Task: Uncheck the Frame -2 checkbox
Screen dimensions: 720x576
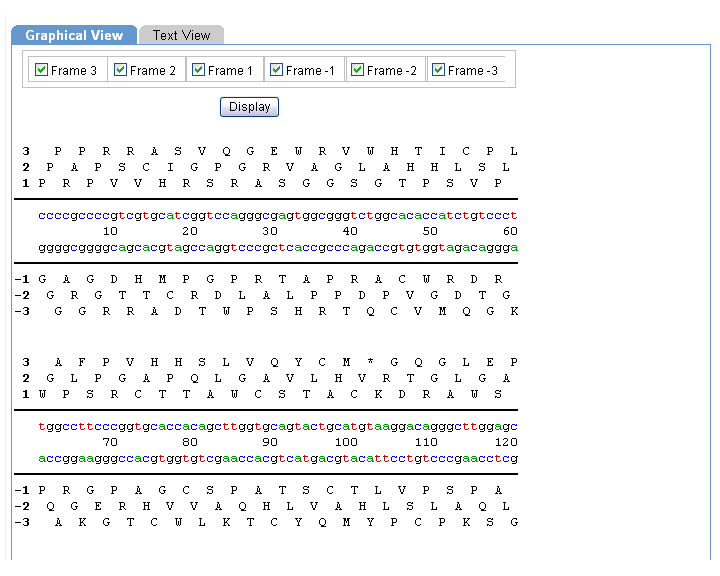Action: [x=357, y=70]
